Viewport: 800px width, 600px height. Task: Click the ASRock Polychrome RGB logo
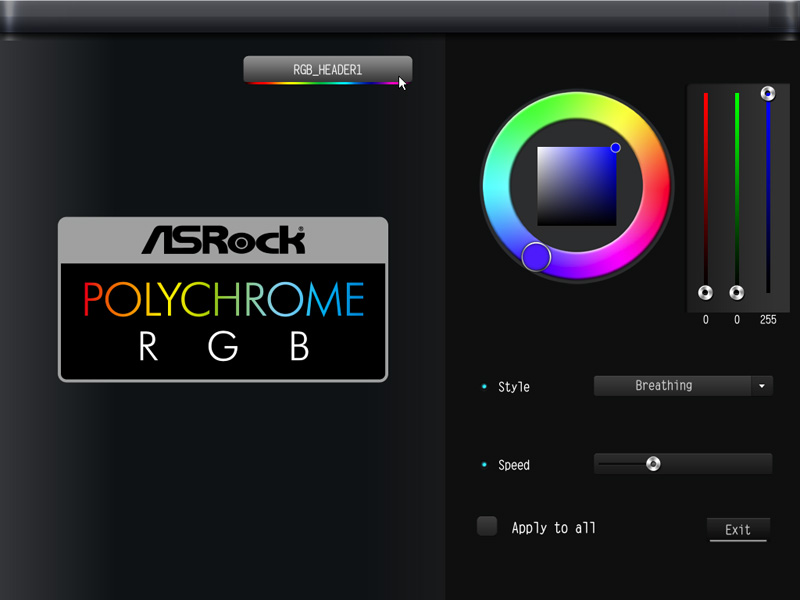223,299
